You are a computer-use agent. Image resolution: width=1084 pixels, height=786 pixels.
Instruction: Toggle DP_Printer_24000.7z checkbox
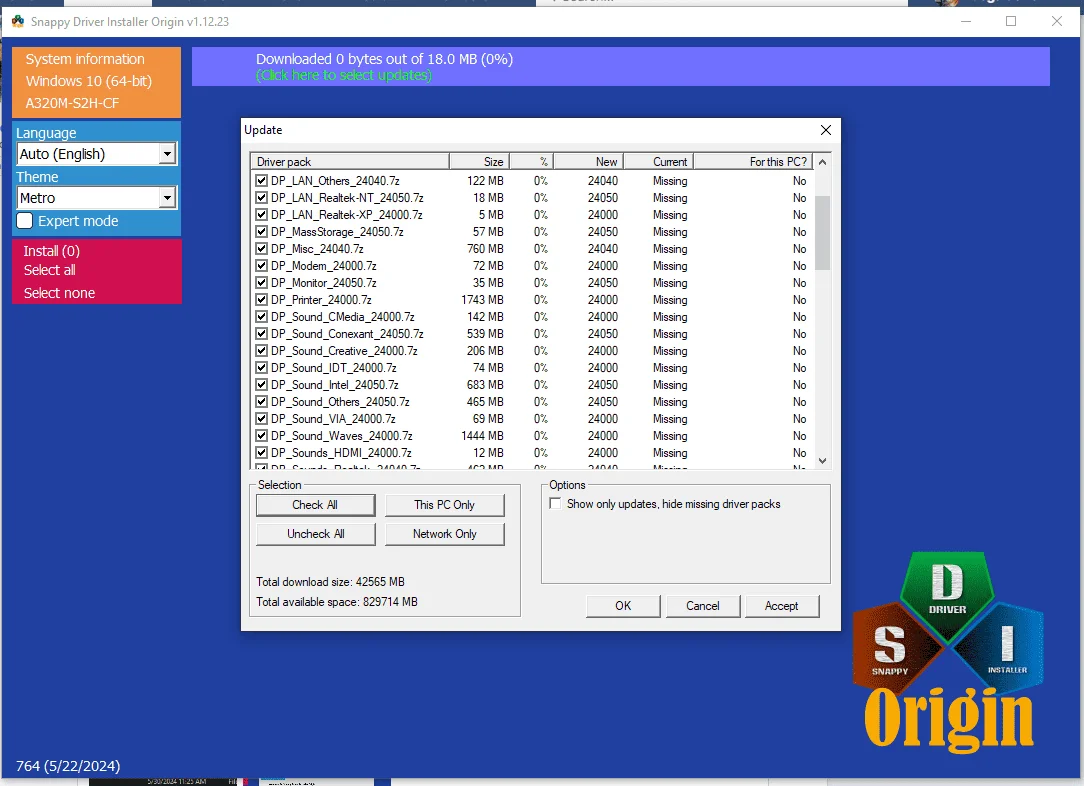pos(261,300)
